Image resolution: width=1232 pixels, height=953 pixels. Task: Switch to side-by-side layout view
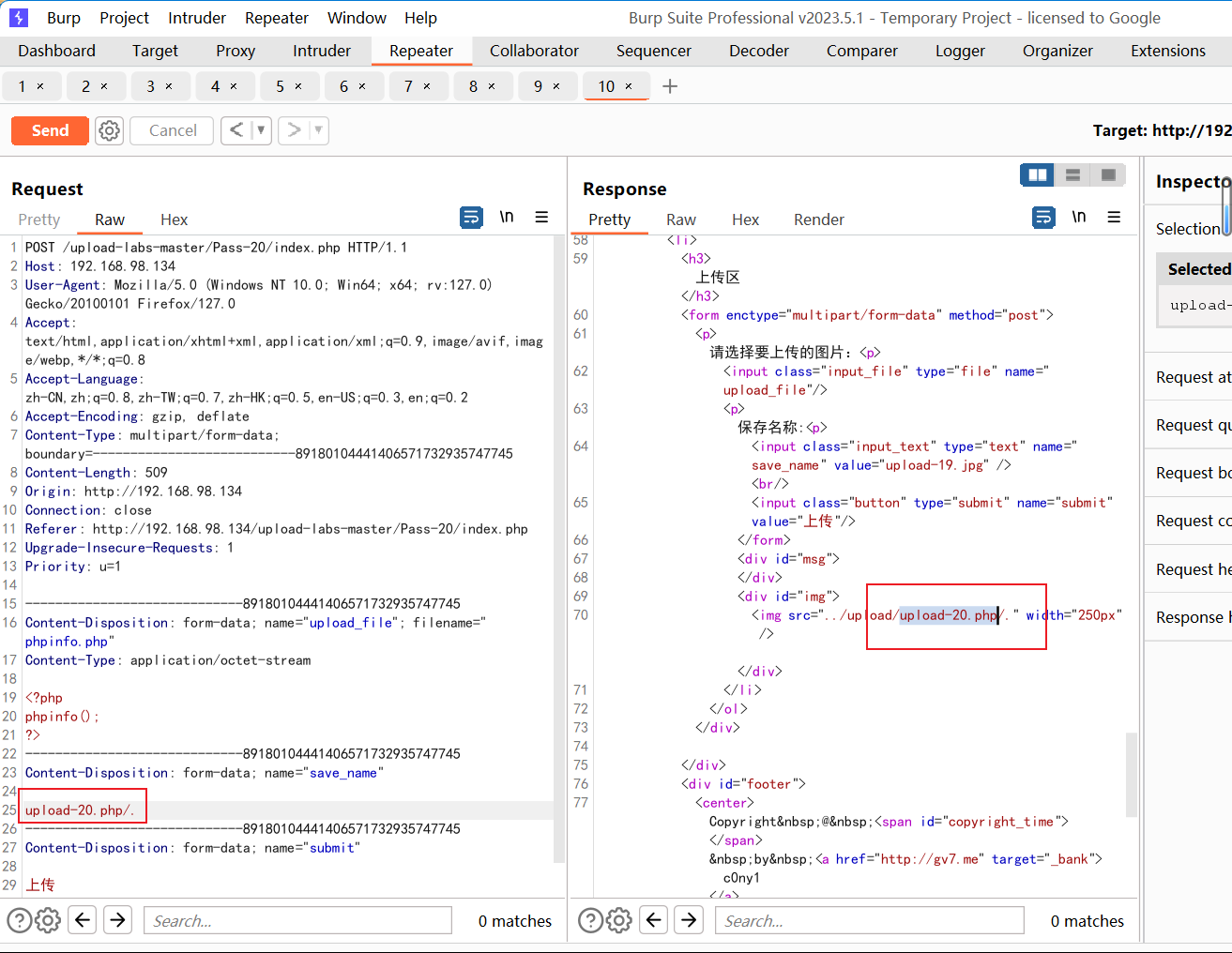point(1038,175)
